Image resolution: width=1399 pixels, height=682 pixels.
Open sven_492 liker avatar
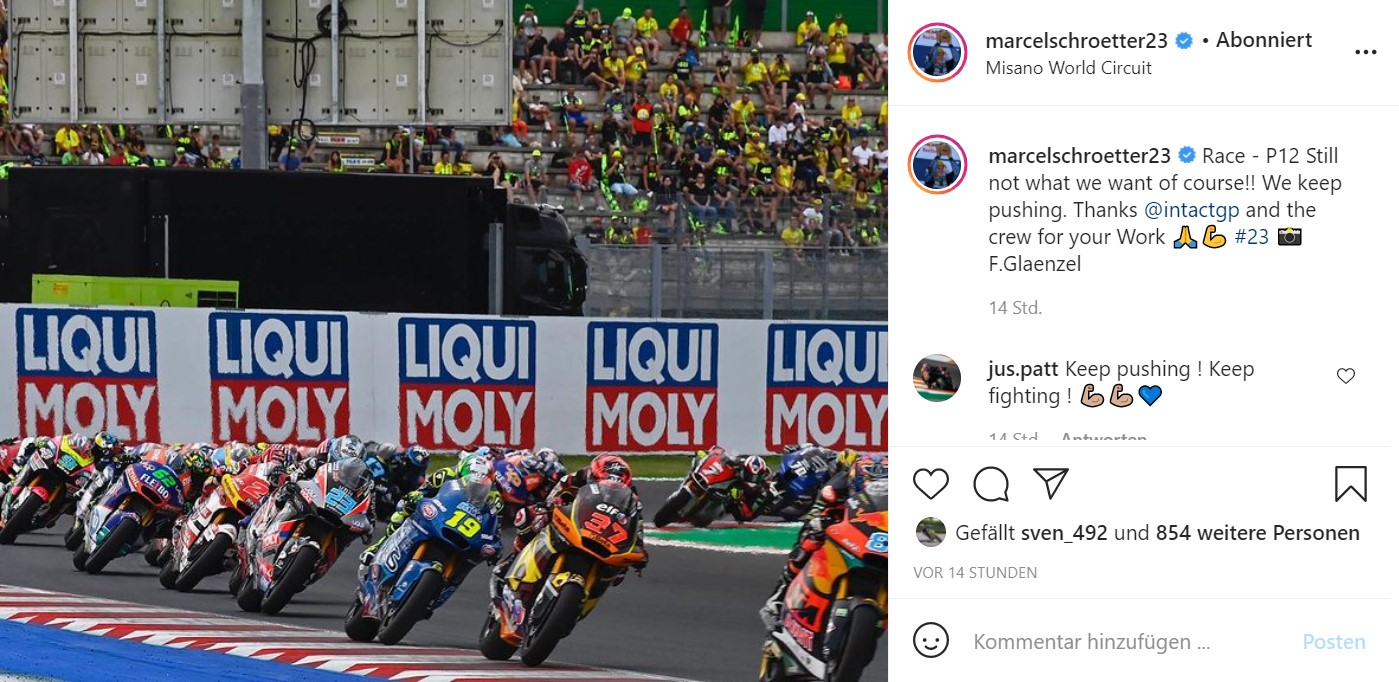(931, 532)
